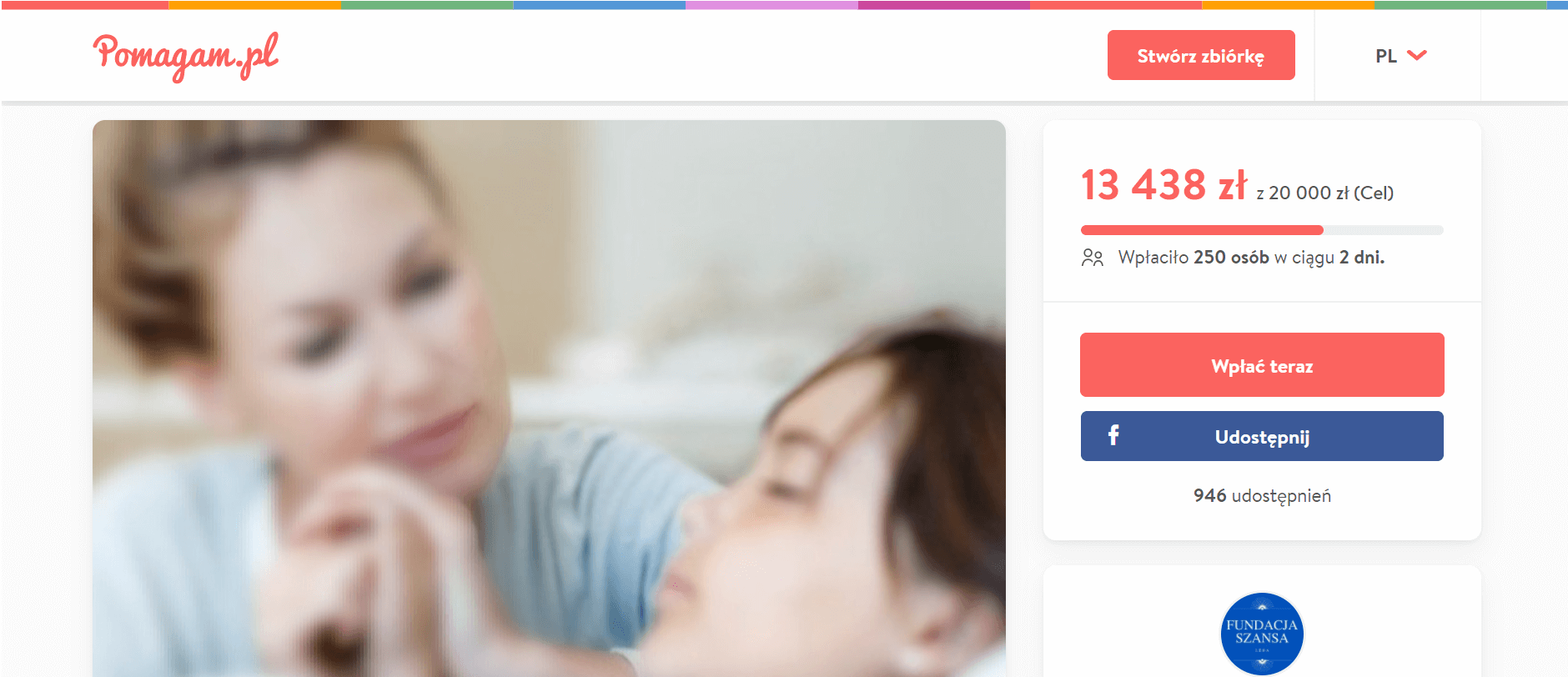Viewport: 1568px width, 677px height.
Task: Click the 13 438 zł raised amount
Action: tap(1163, 185)
